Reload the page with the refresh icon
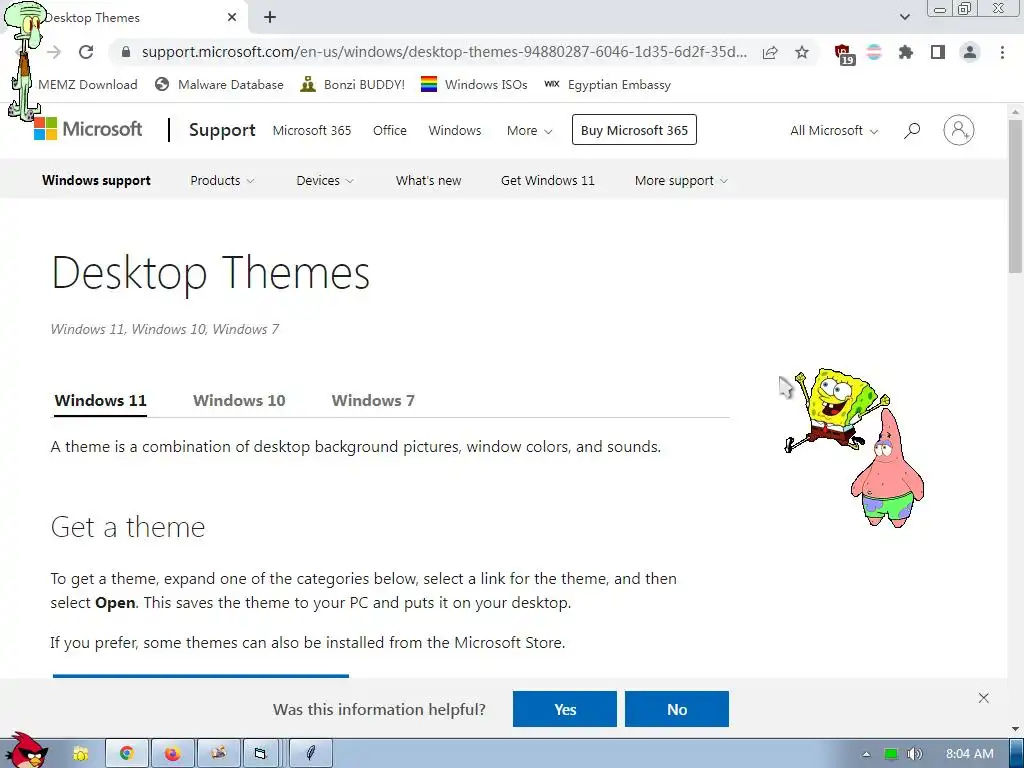The width and height of the screenshot is (1024, 768). 86,52
